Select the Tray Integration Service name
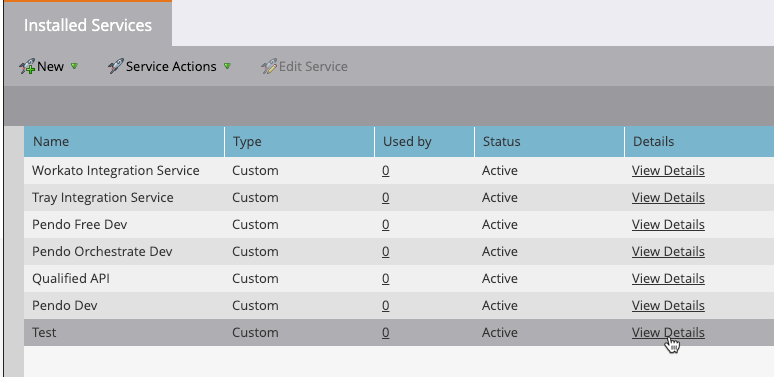The image size is (774, 377). coord(103,198)
